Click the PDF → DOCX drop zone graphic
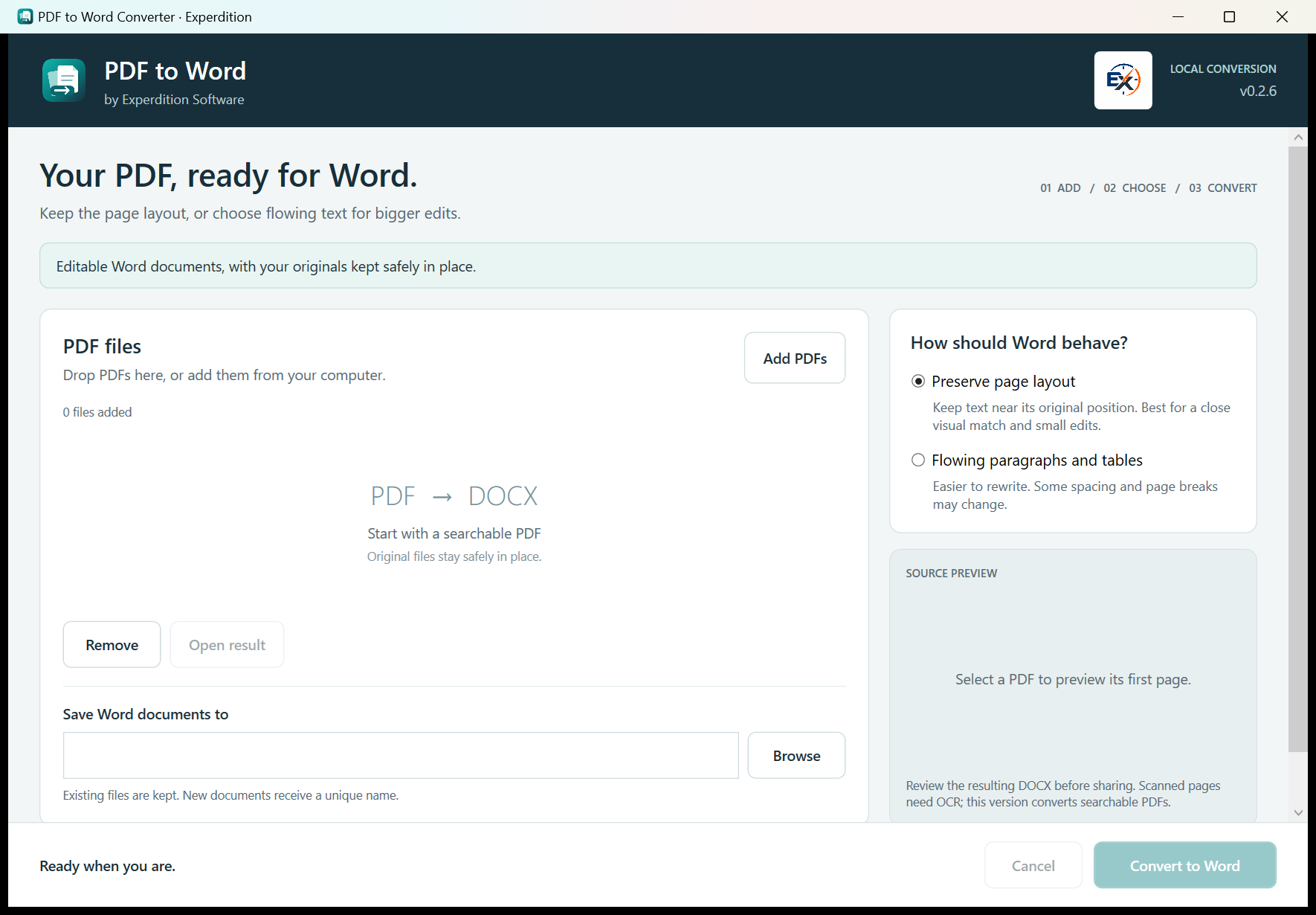 click(x=454, y=496)
